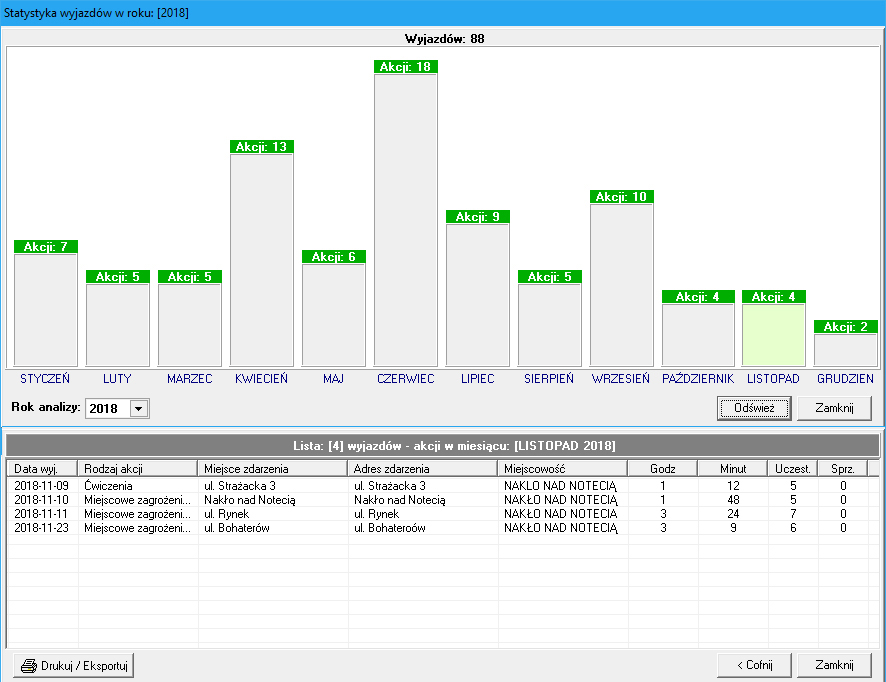886x682 pixels.
Task: Sort by the Miejscowość column header
Action: click(562, 468)
